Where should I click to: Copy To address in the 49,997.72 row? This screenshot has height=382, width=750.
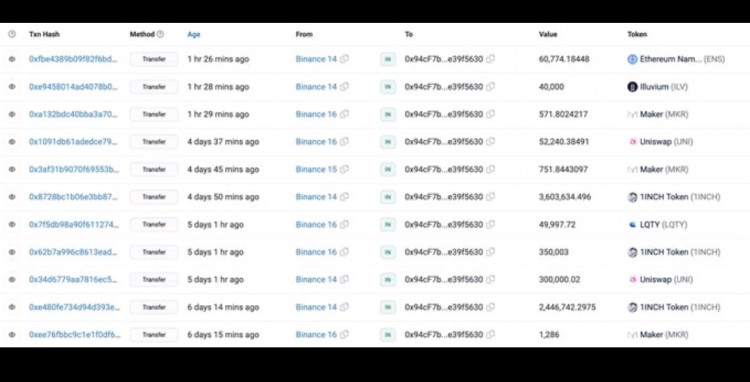(x=490, y=224)
